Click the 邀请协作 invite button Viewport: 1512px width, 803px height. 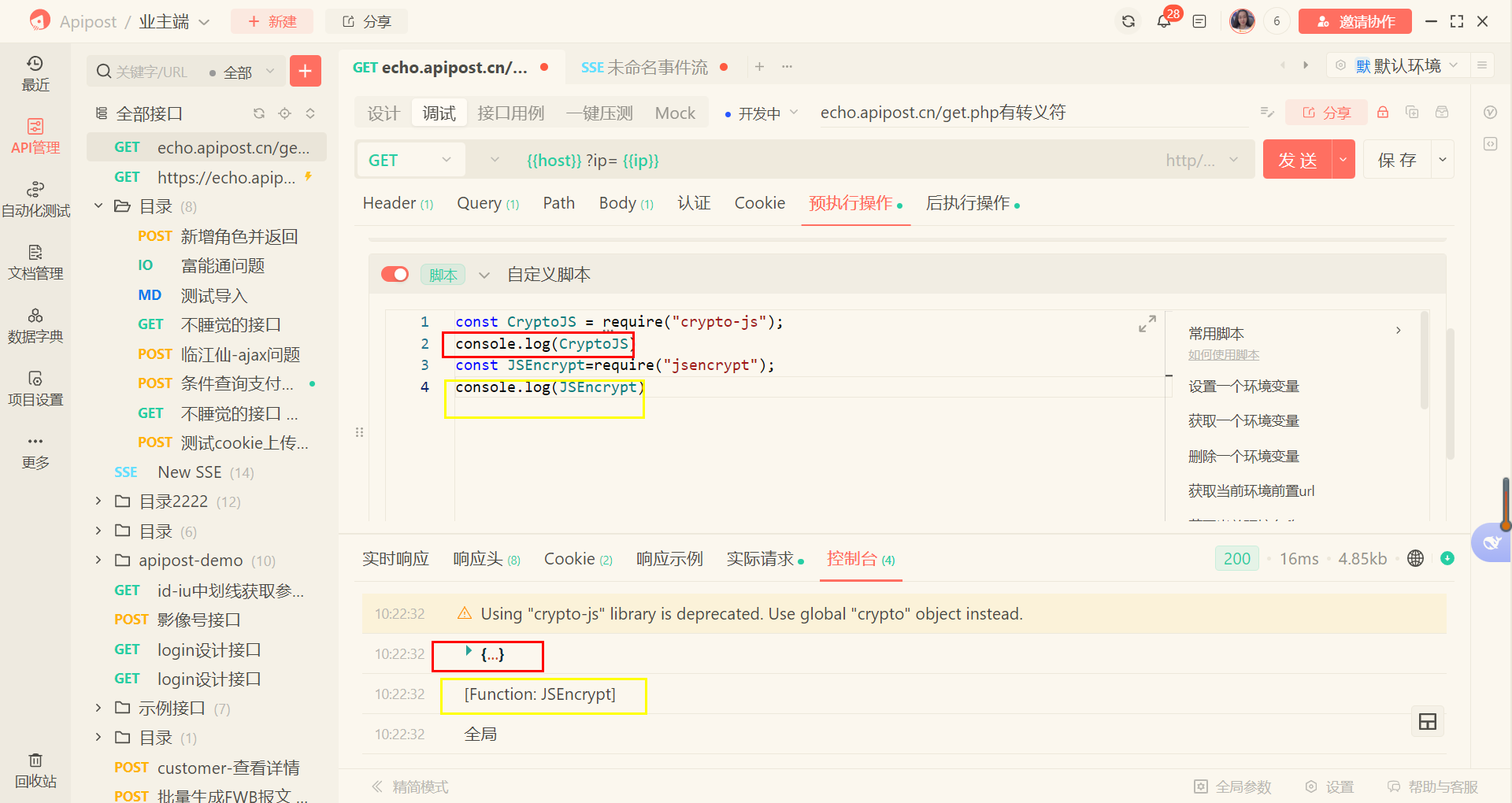point(1355,21)
